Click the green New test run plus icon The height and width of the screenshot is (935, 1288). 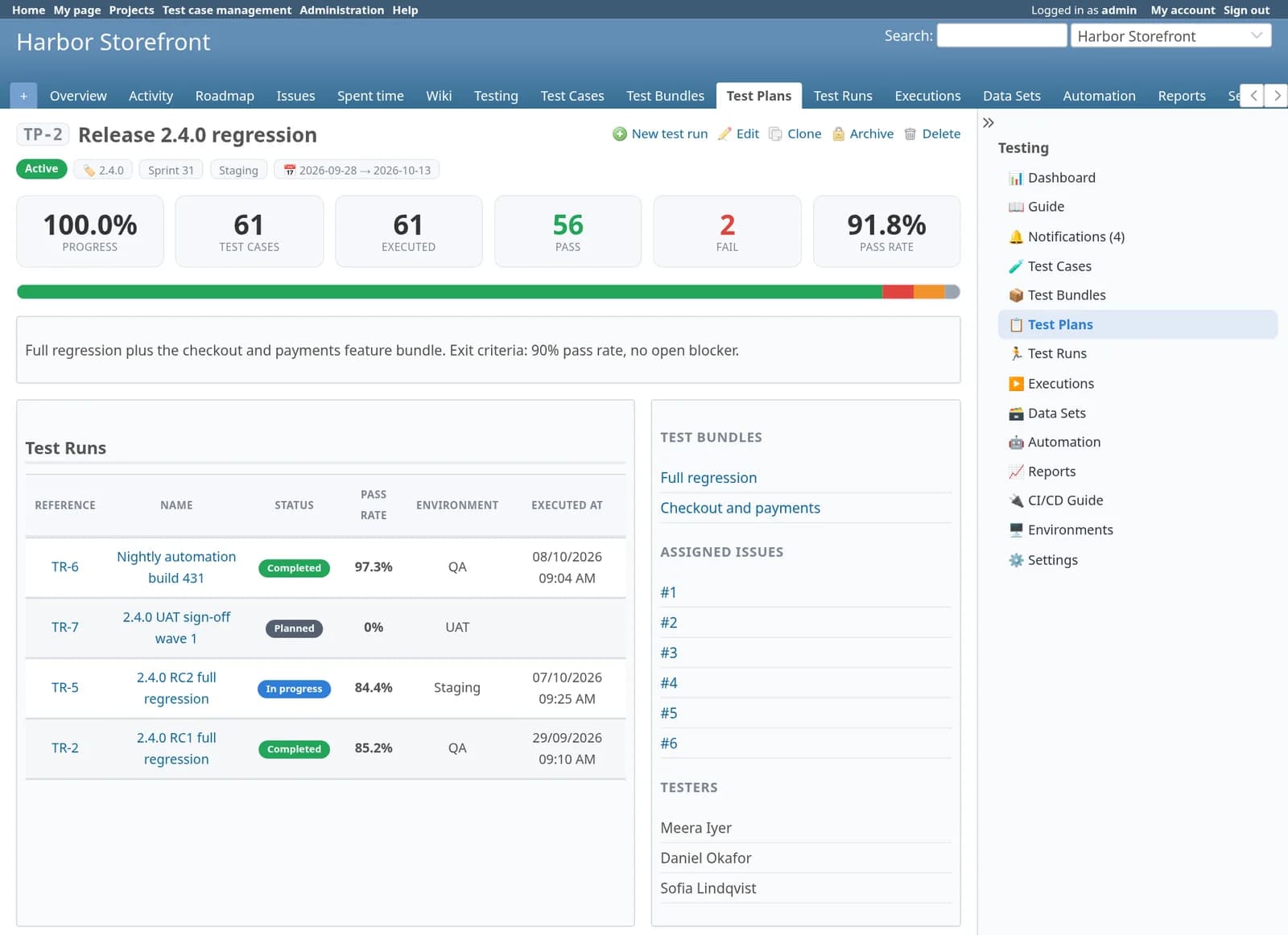pos(620,134)
